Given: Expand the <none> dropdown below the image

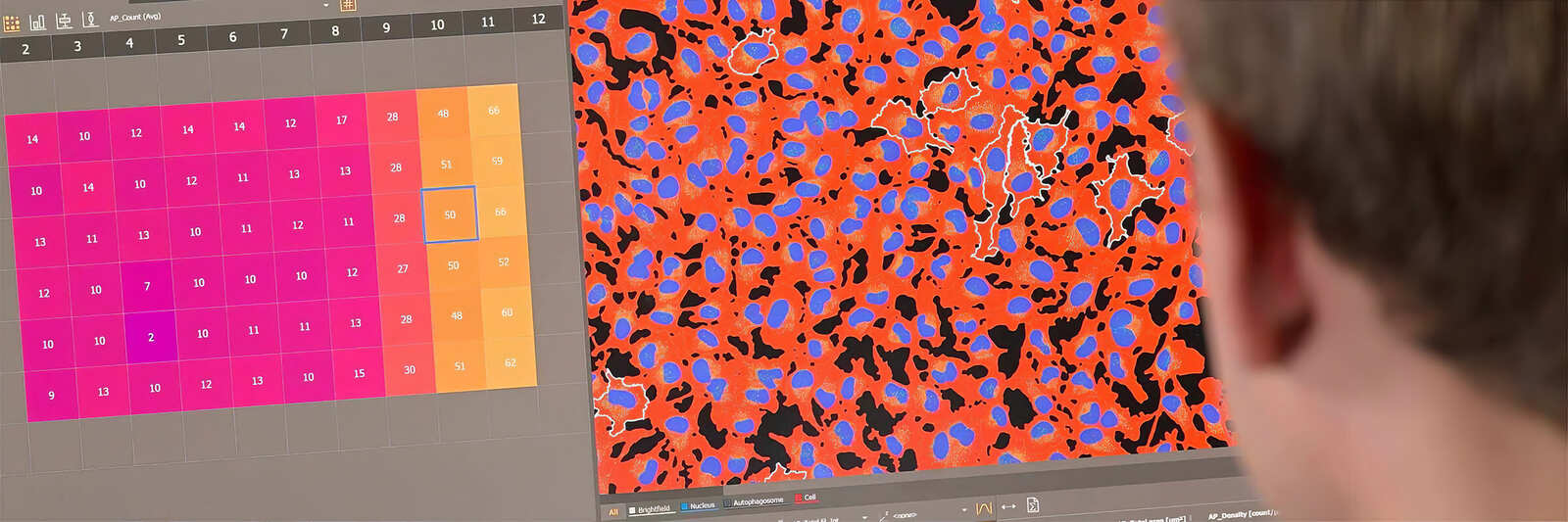Looking at the screenshot, I should coord(963,510).
